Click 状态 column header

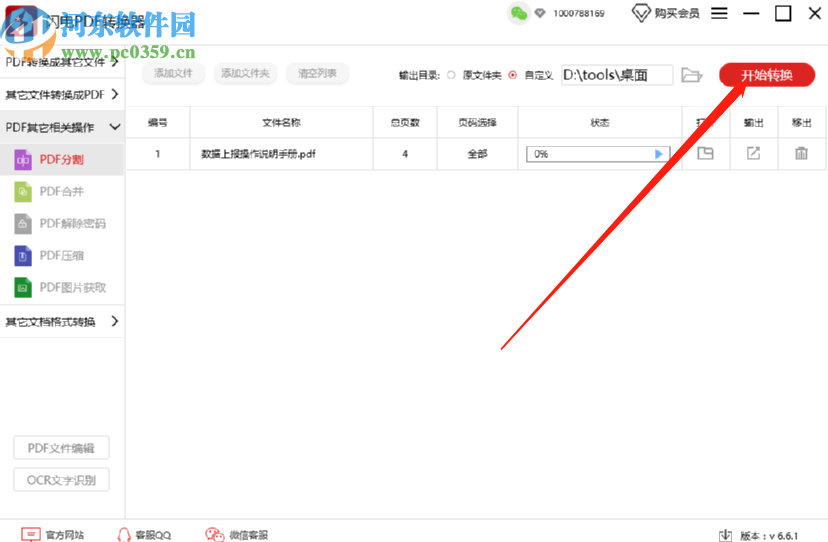pyautogui.click(x=600, y=123)
